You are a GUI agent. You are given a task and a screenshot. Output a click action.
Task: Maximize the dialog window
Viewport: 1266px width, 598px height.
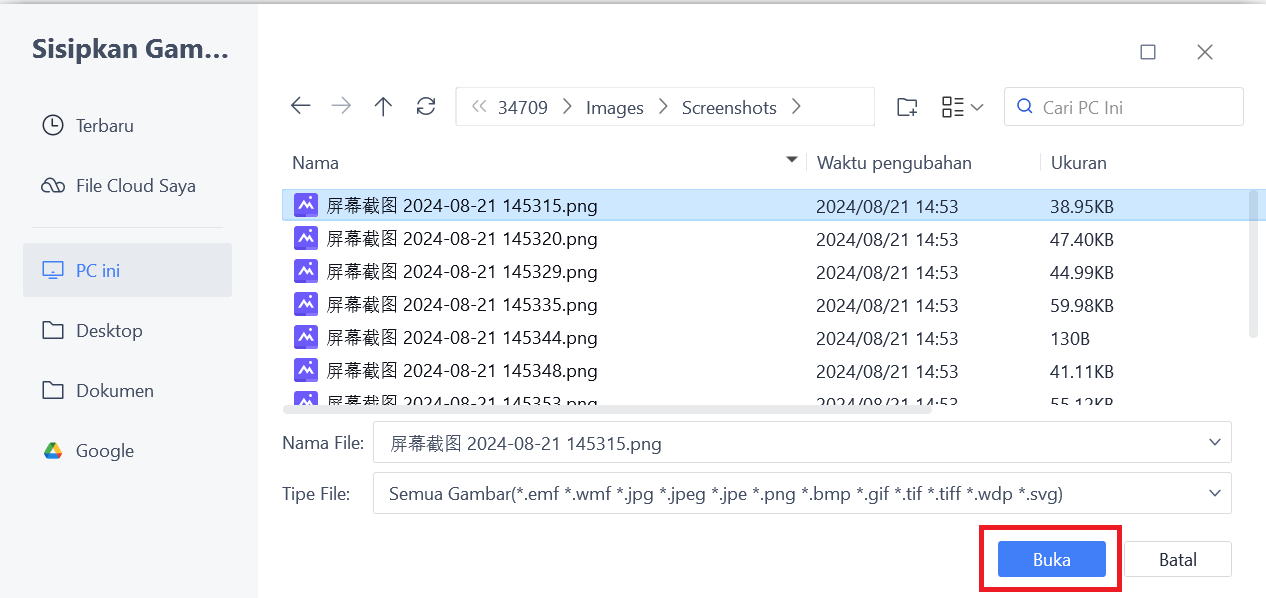1148,52
